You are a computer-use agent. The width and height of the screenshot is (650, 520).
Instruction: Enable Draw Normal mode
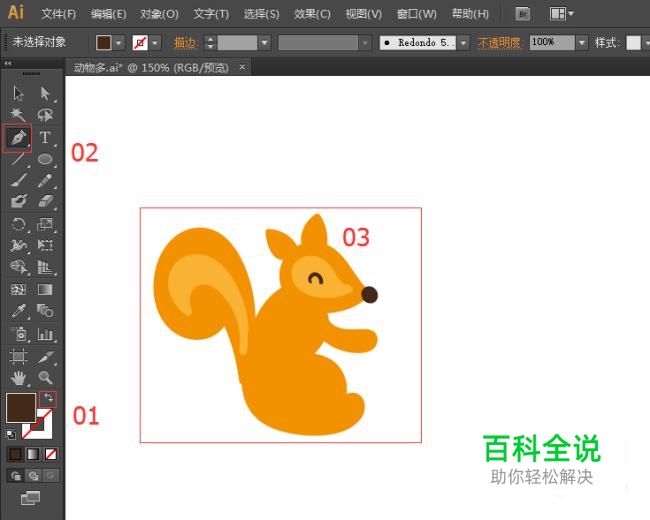(16, 476)
